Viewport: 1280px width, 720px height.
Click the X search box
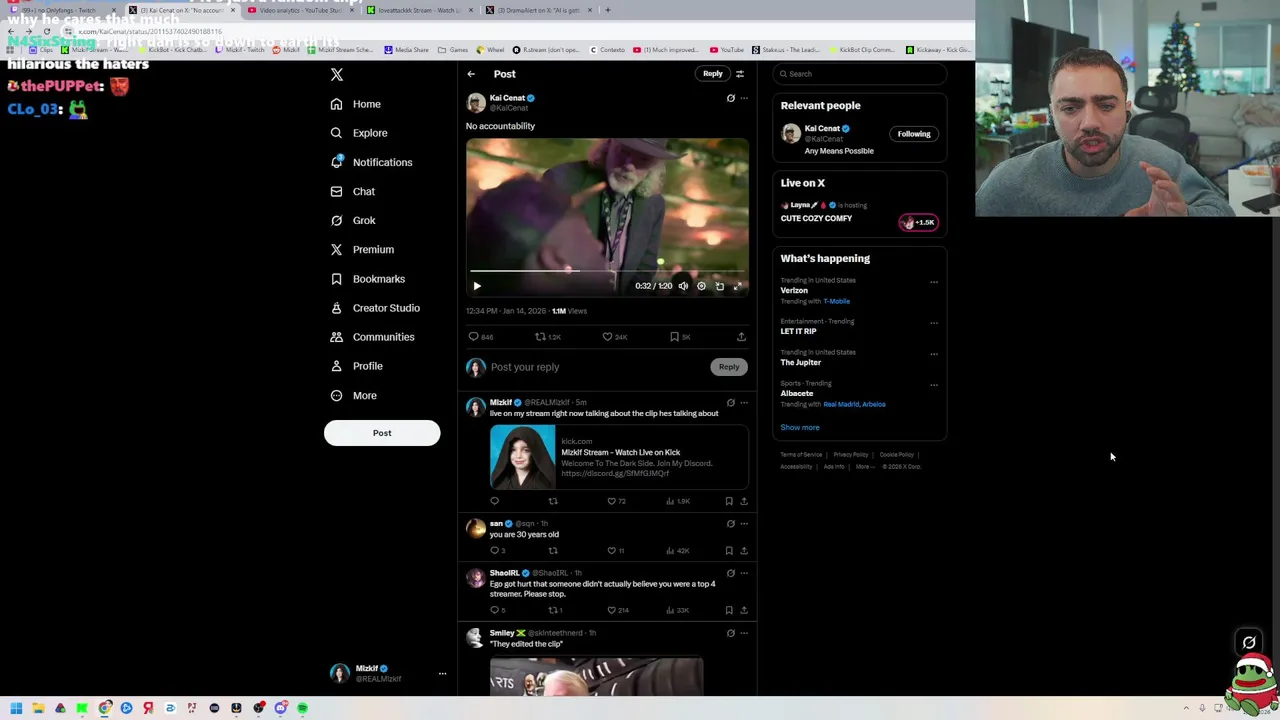860,74
